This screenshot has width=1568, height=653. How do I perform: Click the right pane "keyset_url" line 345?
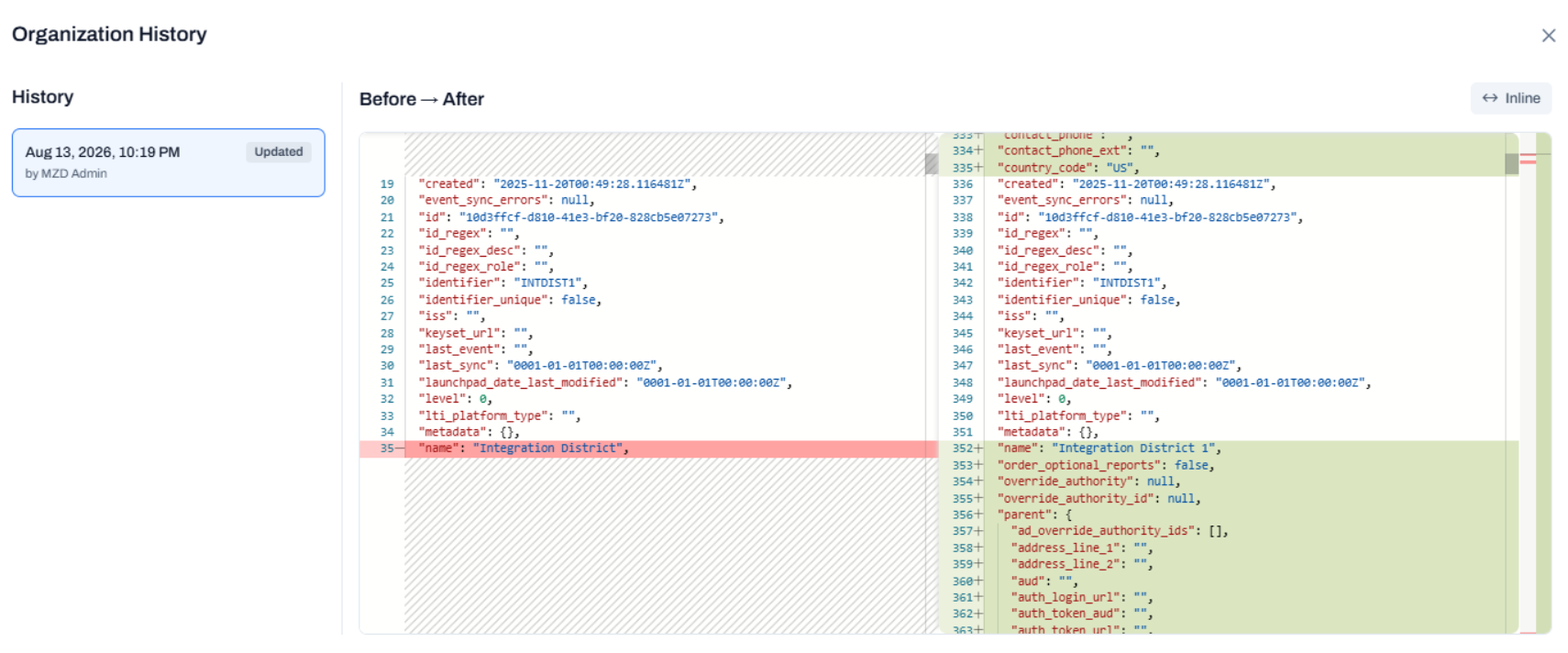[1054, 333]
